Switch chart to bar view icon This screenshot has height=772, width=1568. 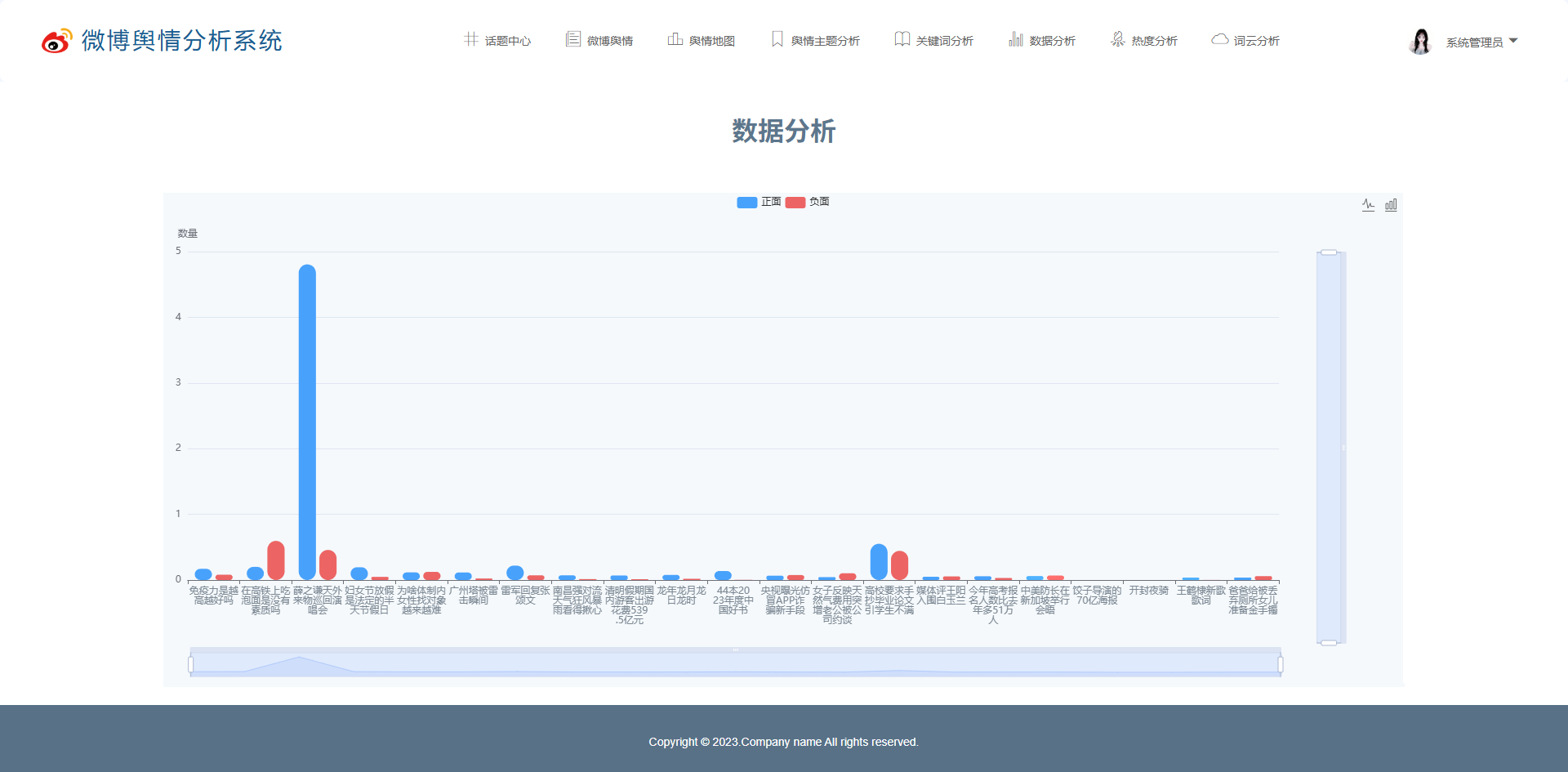(1391, 205)
